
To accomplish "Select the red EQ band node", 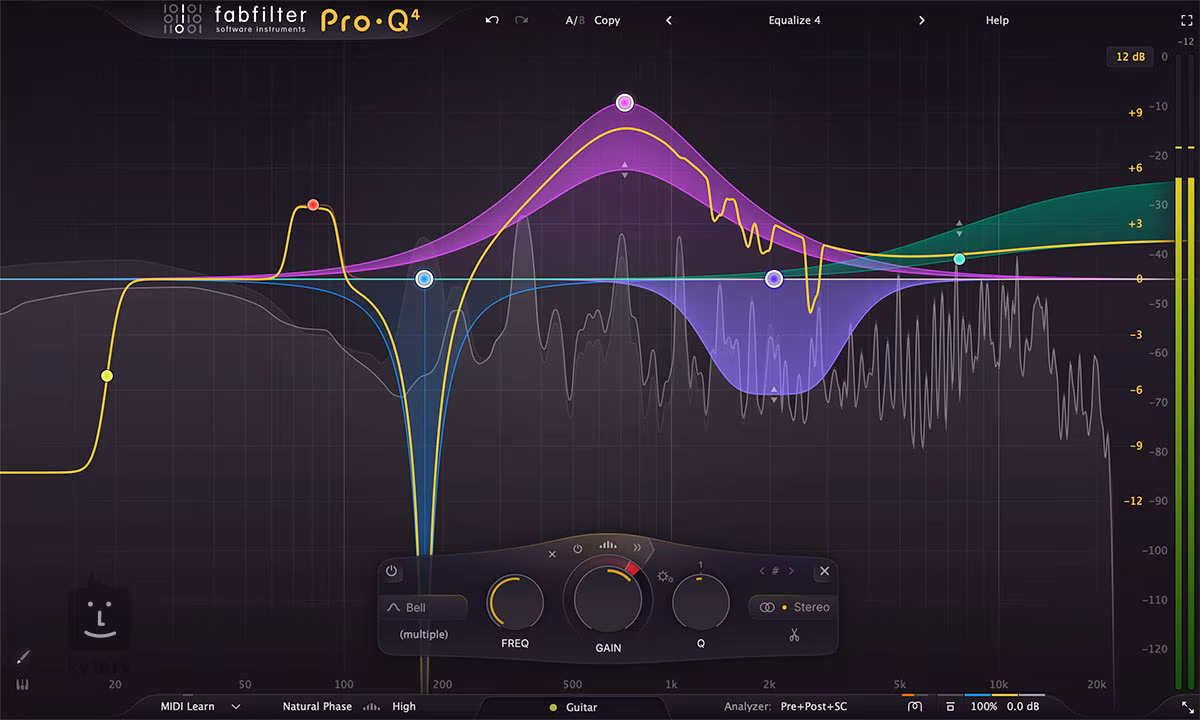I will tap(313, 204).
